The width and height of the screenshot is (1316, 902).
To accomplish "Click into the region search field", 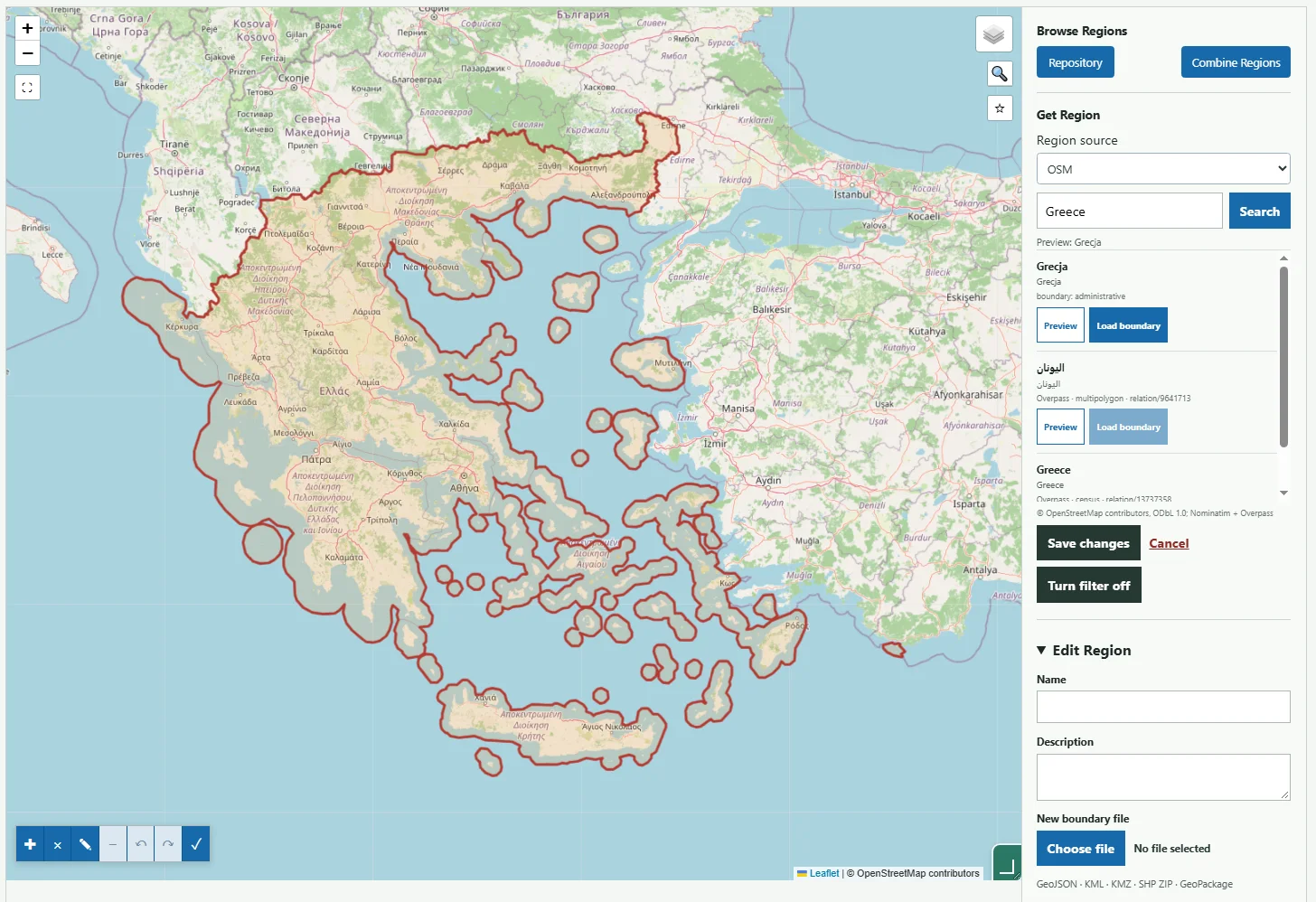I will tap(1130, 211).
